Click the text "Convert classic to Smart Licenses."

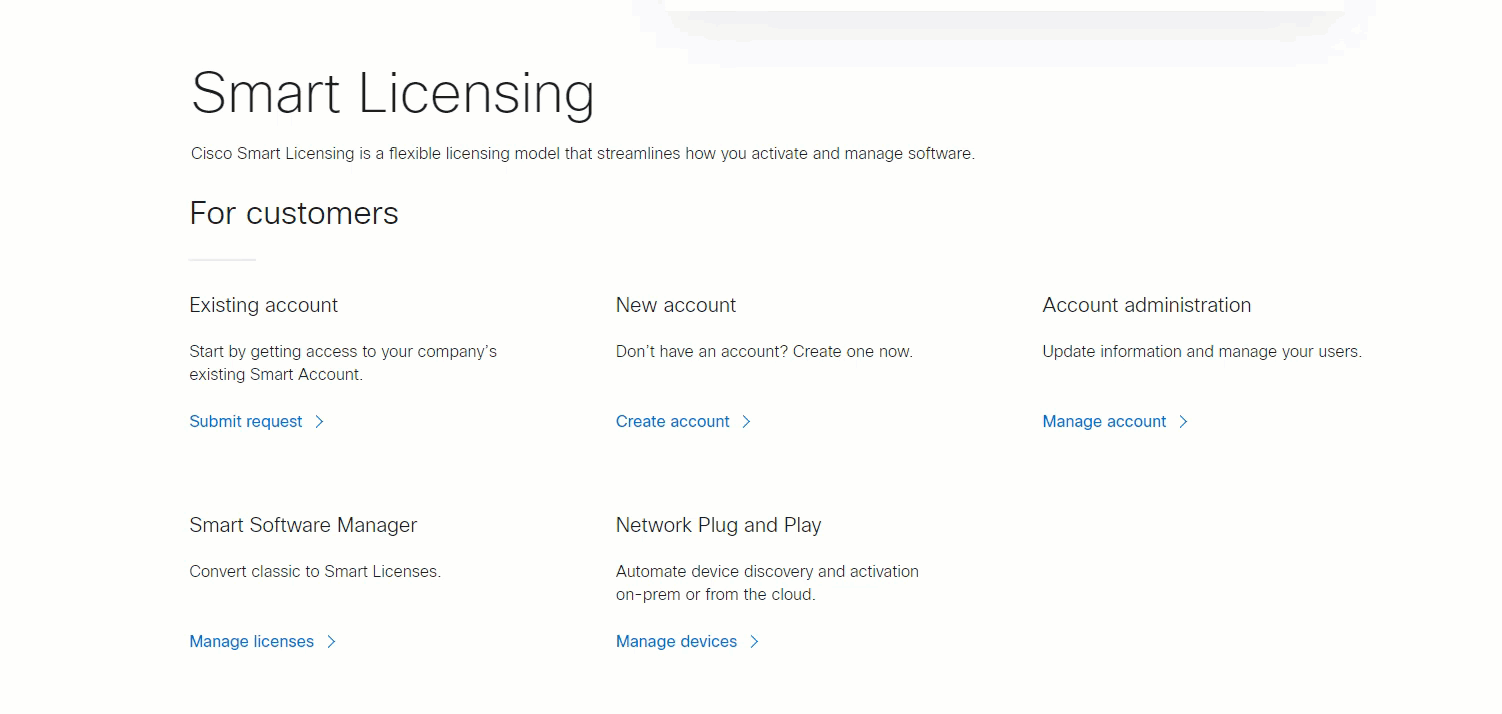[315, 572]
